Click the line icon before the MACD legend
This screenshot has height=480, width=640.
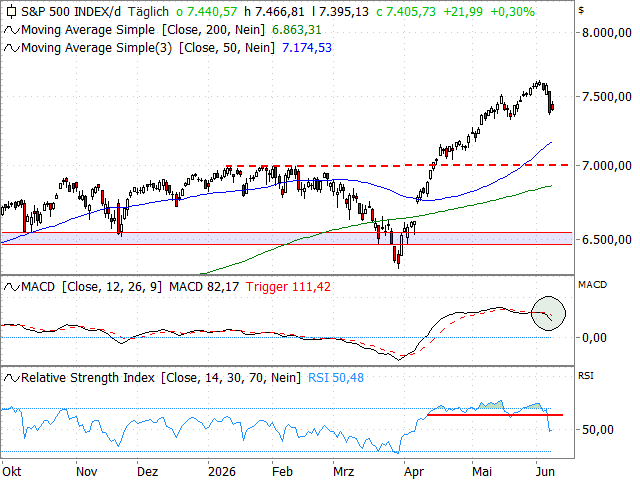[11, 287]
